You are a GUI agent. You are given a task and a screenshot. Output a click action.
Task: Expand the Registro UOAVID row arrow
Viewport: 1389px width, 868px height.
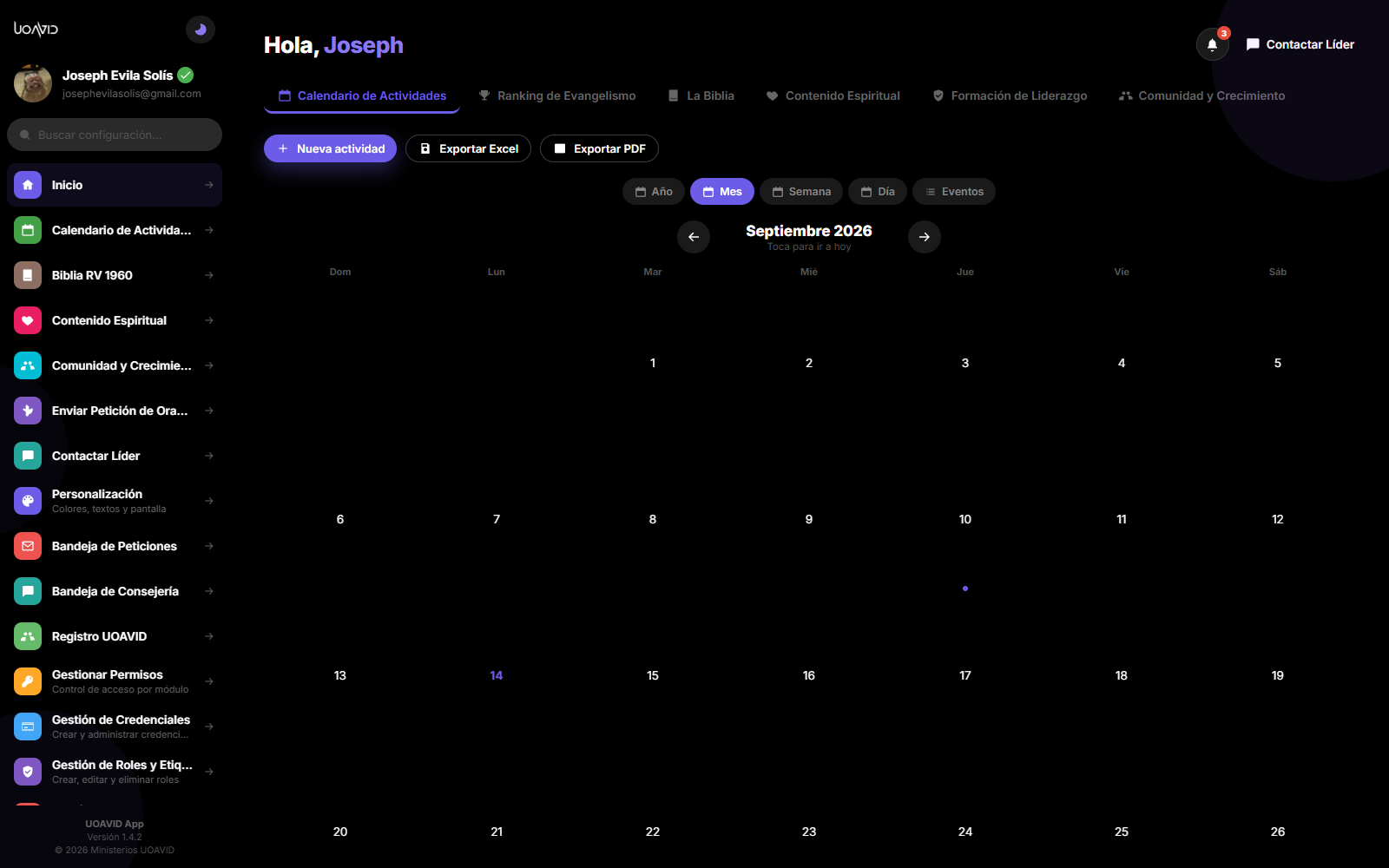[x=209, y=636]
